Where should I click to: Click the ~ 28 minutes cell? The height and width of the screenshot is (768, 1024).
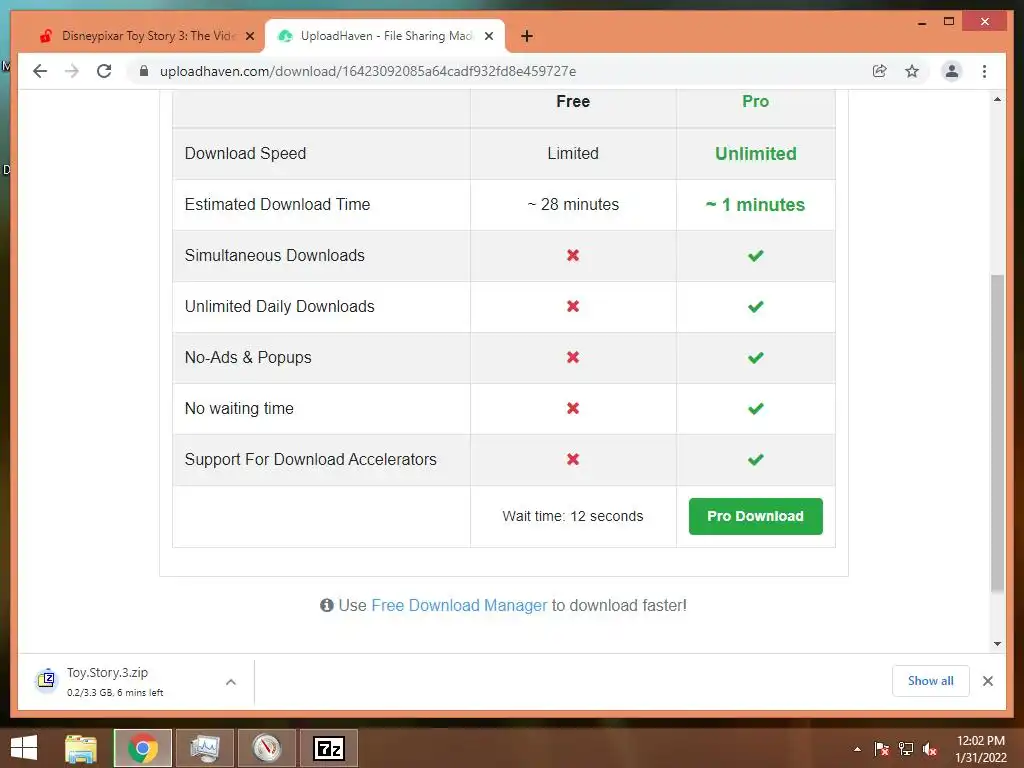(x=573, y=204)
